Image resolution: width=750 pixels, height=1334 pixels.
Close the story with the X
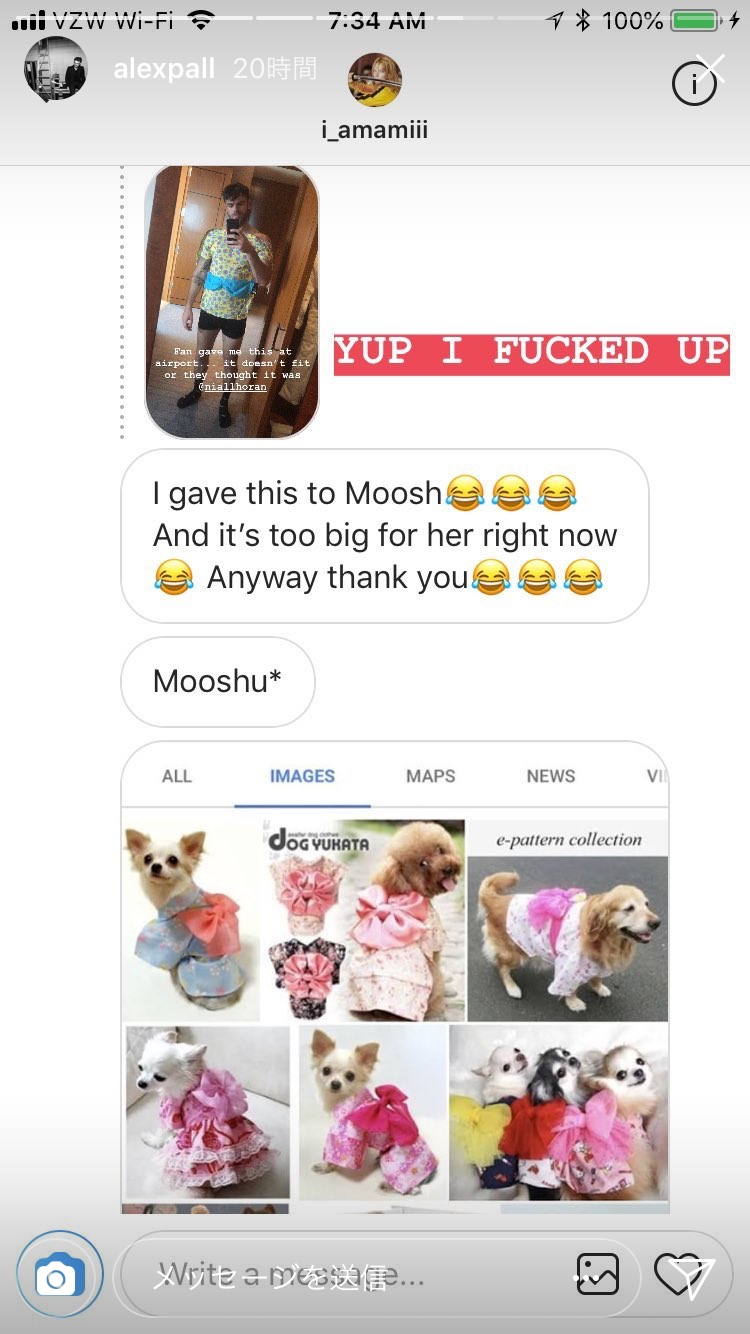coord(711,68)
